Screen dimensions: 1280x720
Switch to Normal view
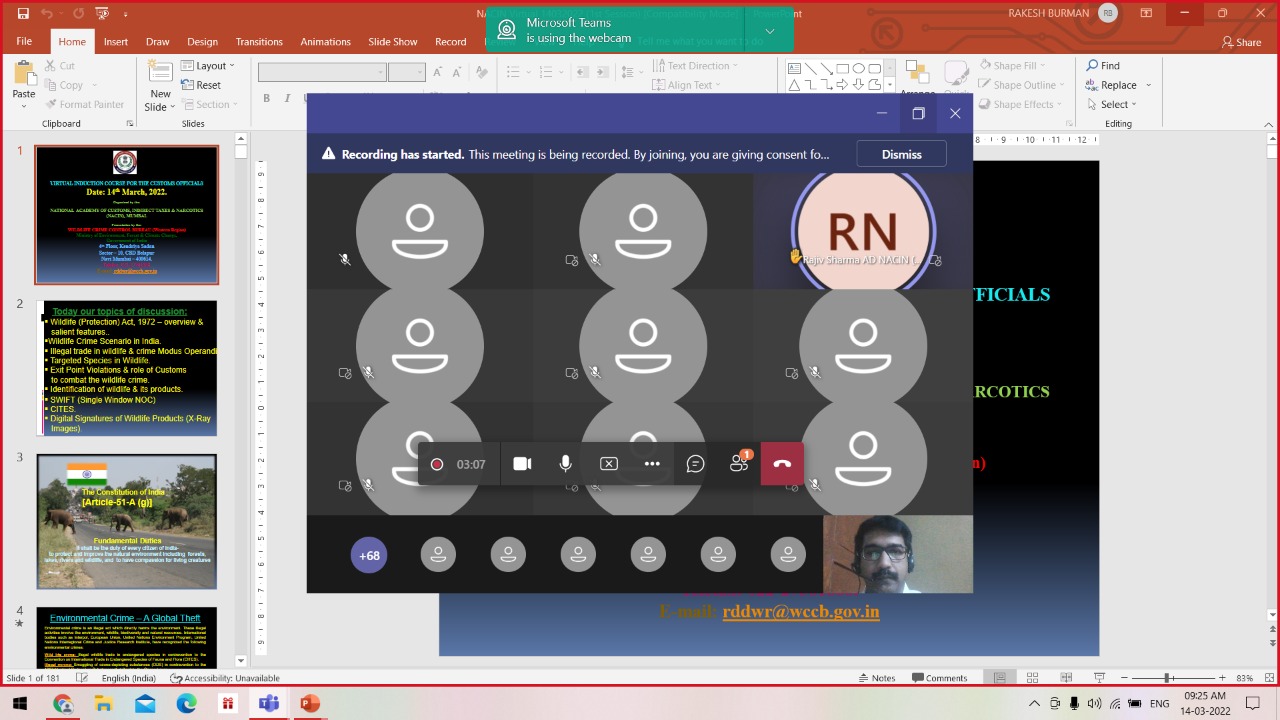pos(999,678)
